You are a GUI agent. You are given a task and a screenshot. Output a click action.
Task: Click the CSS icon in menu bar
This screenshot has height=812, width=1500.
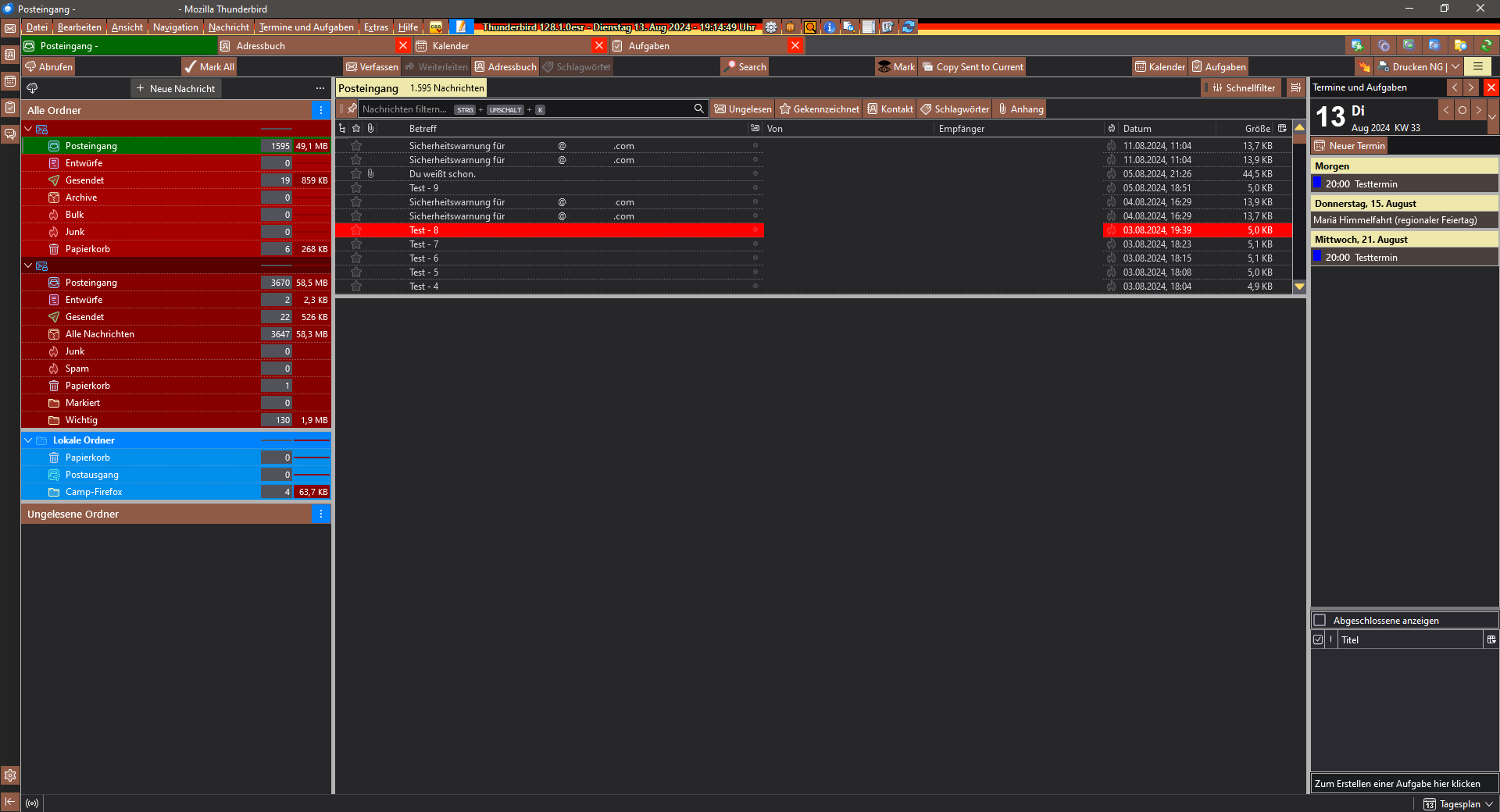click(x=436, y=27)
